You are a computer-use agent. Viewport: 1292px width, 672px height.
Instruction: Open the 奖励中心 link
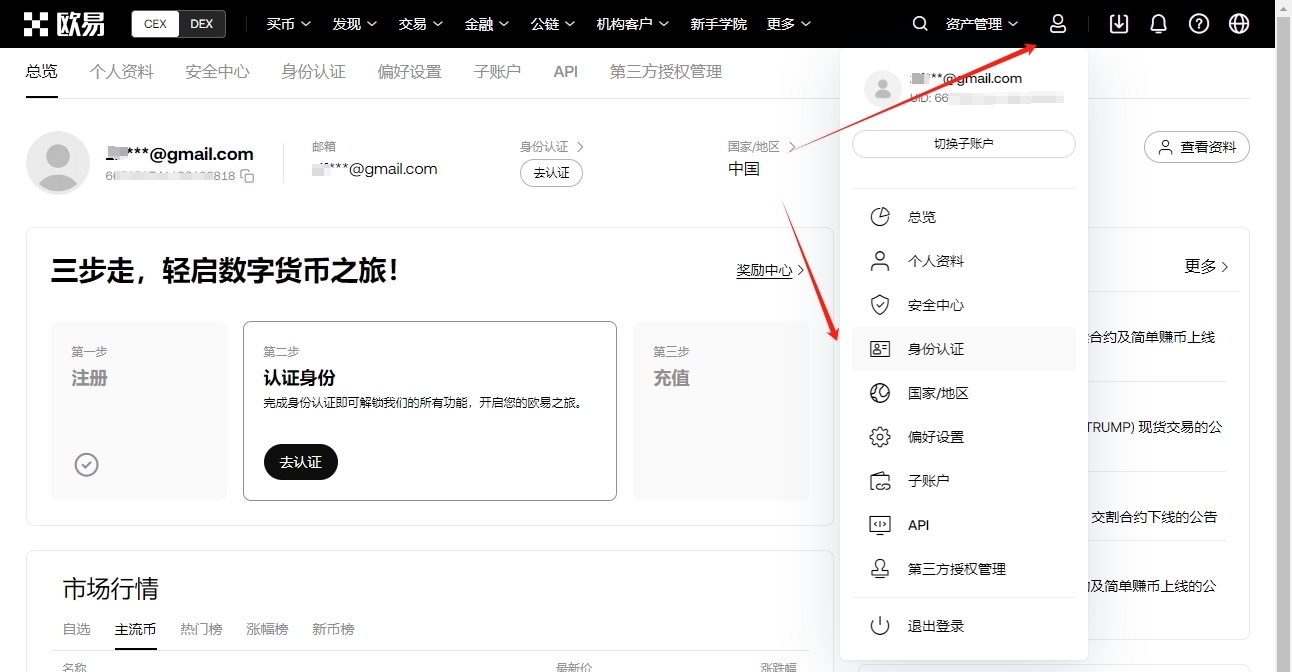764,270
